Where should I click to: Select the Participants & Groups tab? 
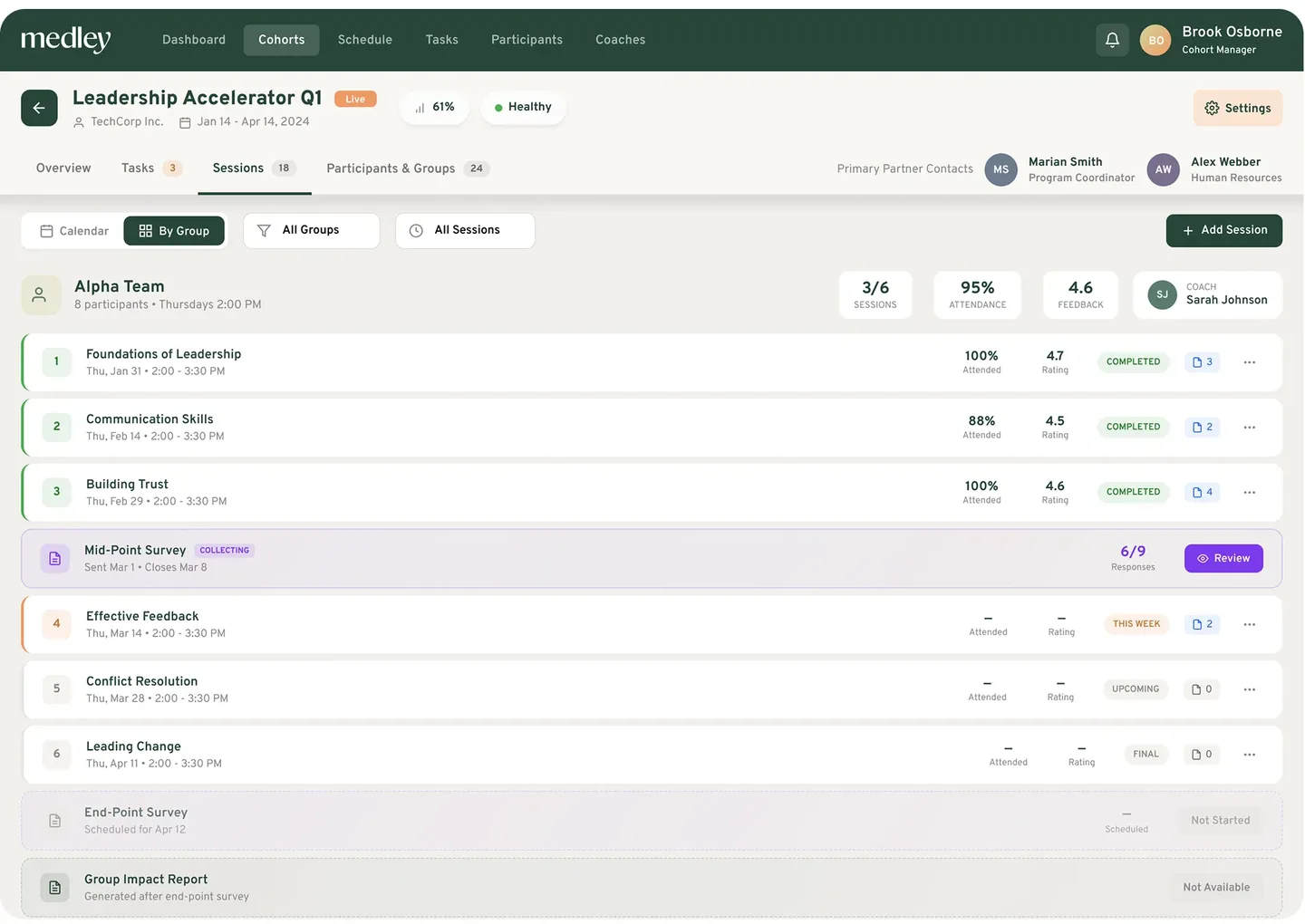tap(407, 168)
